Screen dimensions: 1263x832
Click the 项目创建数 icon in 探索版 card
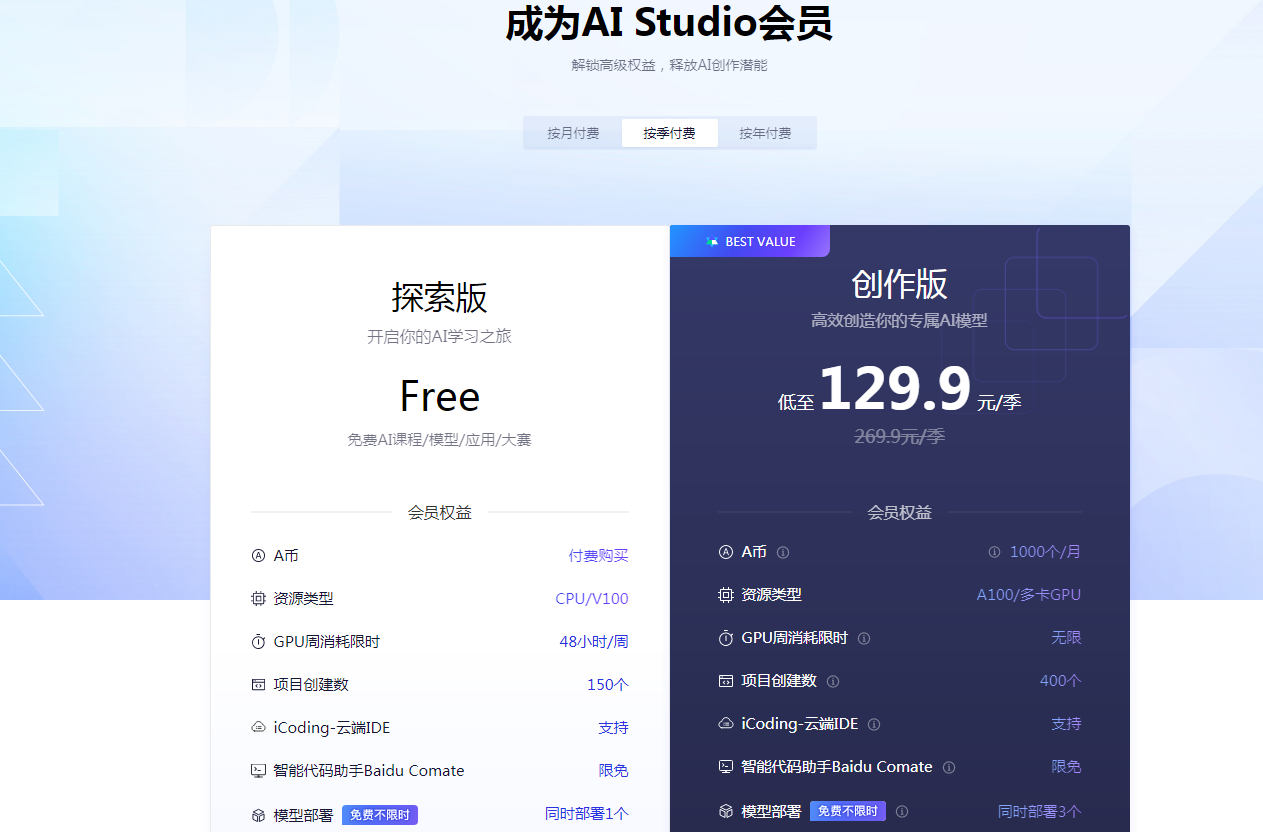tap(258, 685)
